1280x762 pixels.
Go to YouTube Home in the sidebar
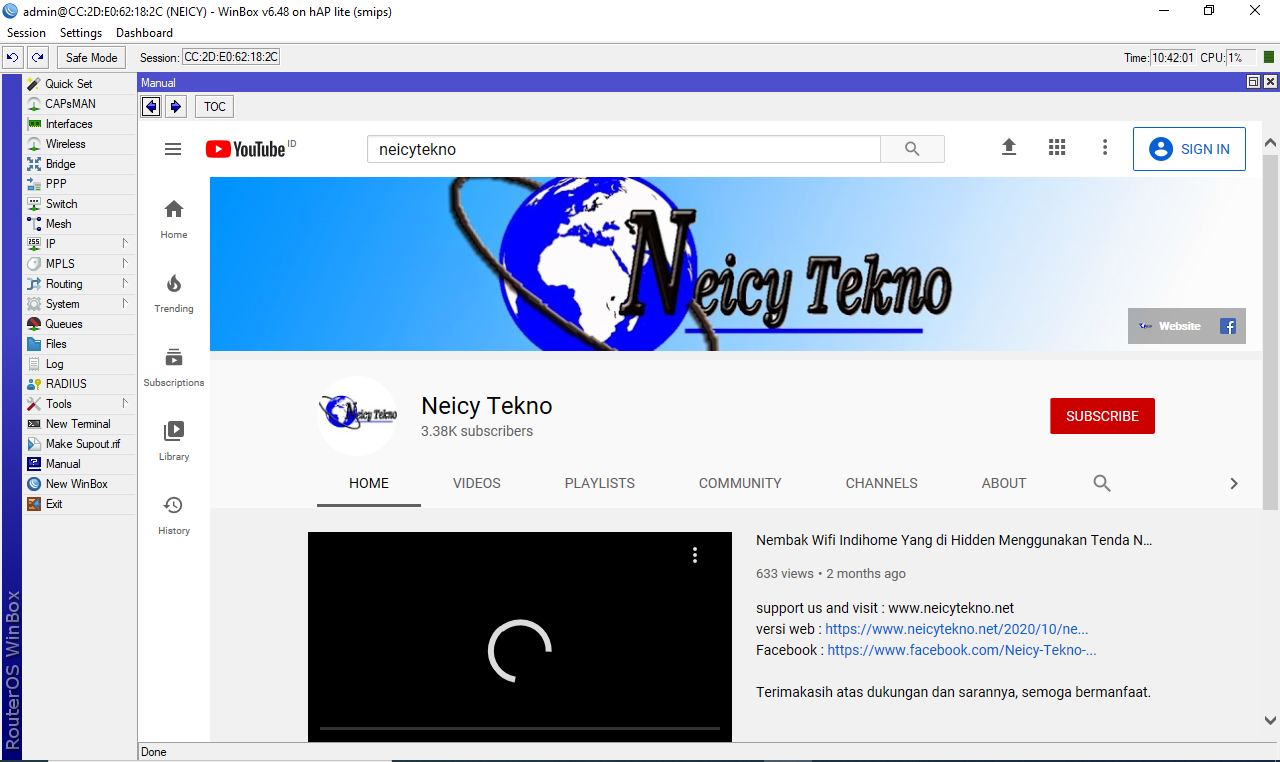(x=174, y=220)
